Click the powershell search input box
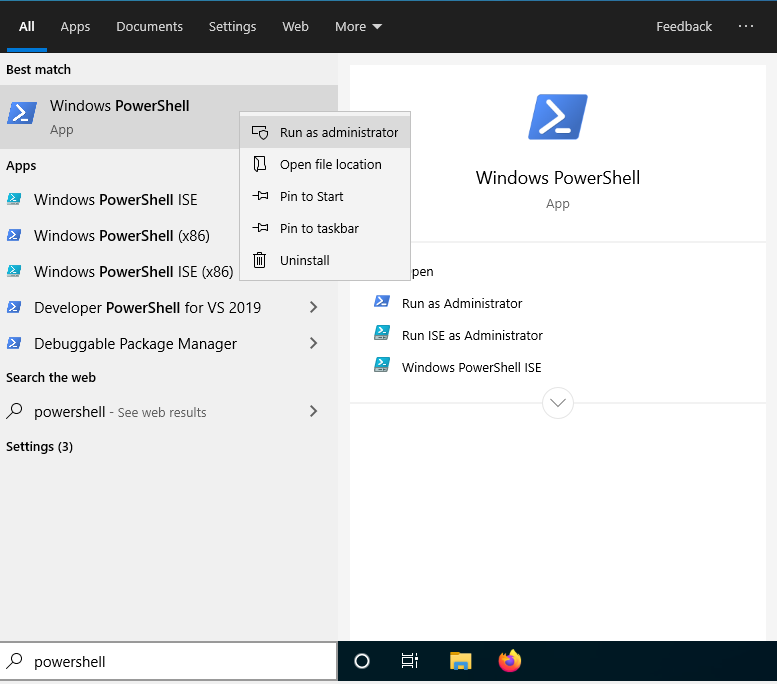The image size is (777, 684). click(x=180, y=661)
